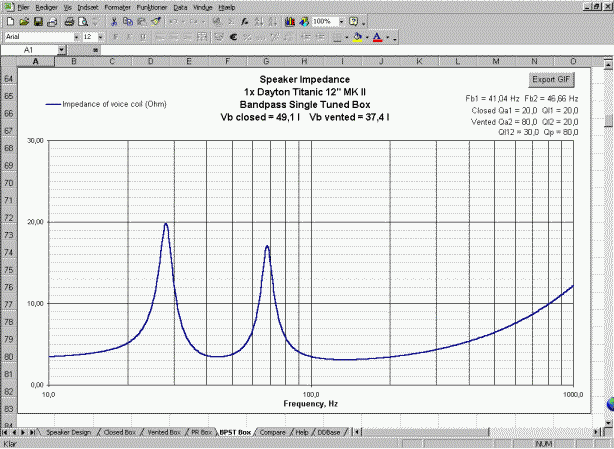The width and height of the screenshot is (614, 449).
Task: Click the formula bar input area
Action: 356,50
